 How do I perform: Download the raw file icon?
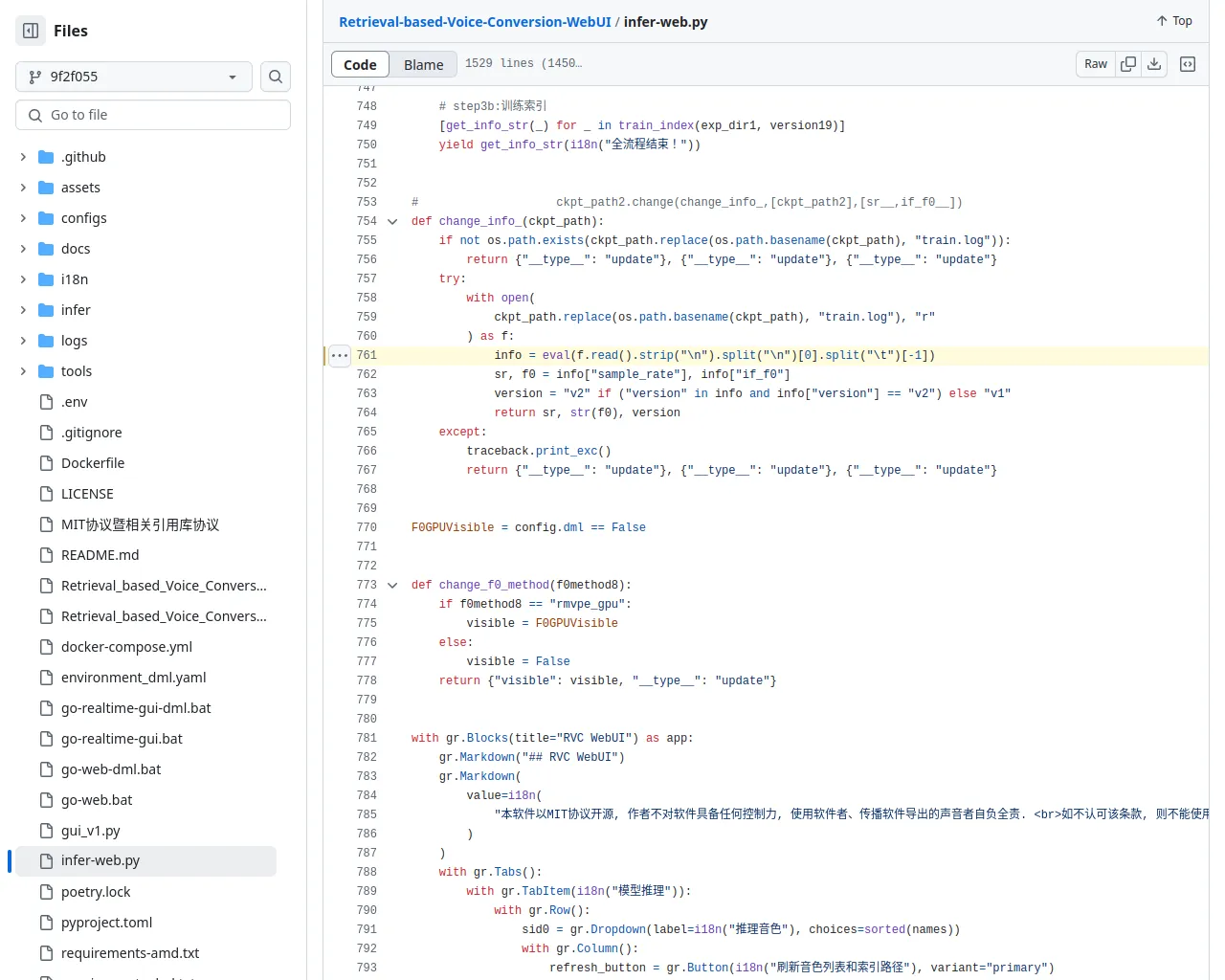[1154, 64]
